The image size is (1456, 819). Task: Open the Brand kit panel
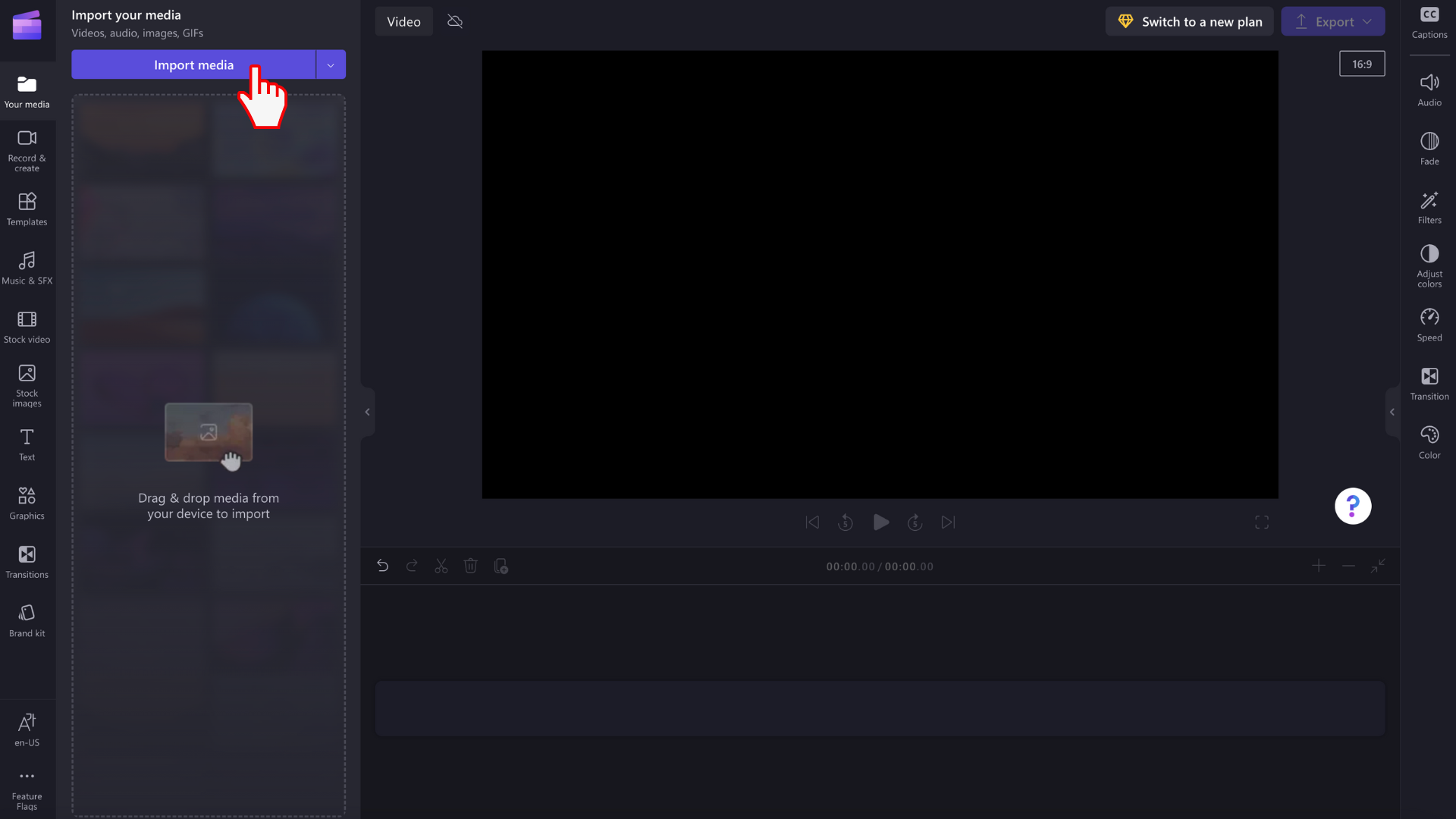click(x=27, y=620)
